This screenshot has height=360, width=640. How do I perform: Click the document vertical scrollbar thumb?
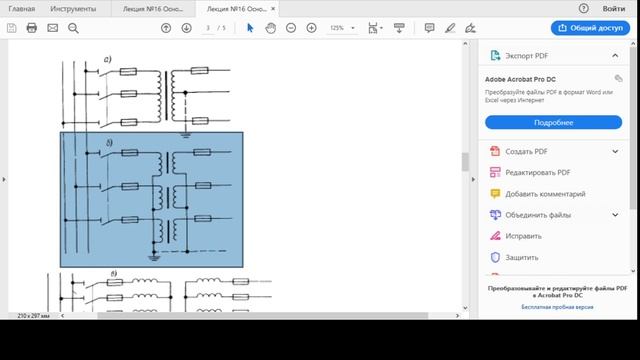pyautogui.click(x=465, y=162)
